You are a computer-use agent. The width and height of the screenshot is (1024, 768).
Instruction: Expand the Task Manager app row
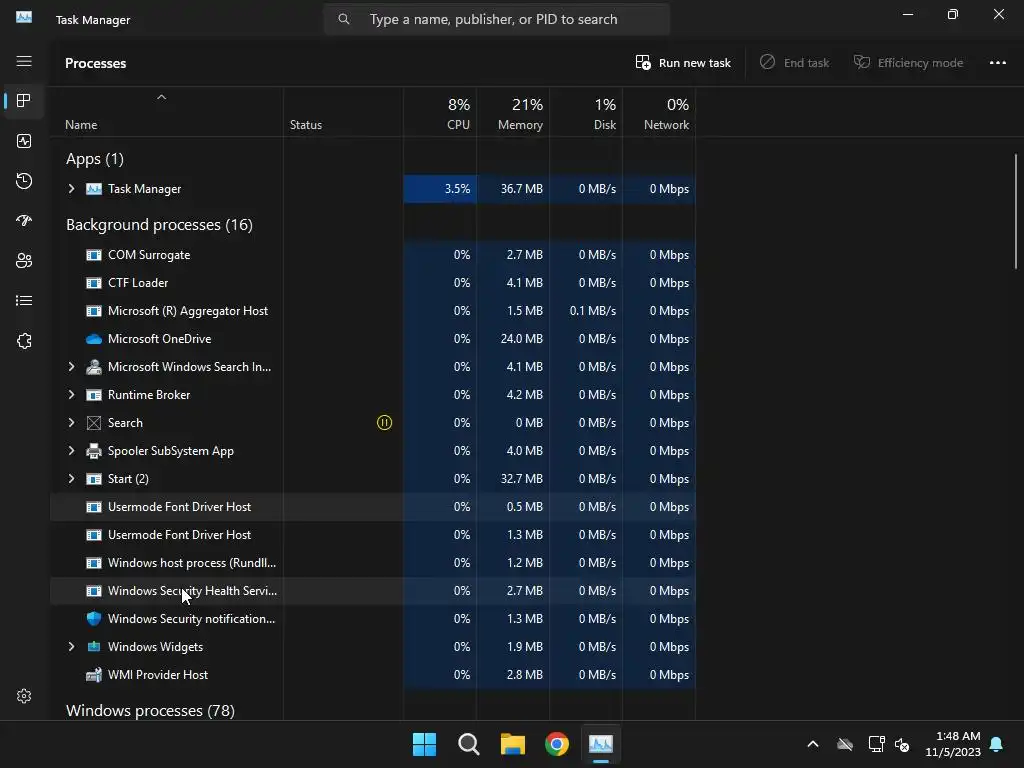click(x=71, y=189)
